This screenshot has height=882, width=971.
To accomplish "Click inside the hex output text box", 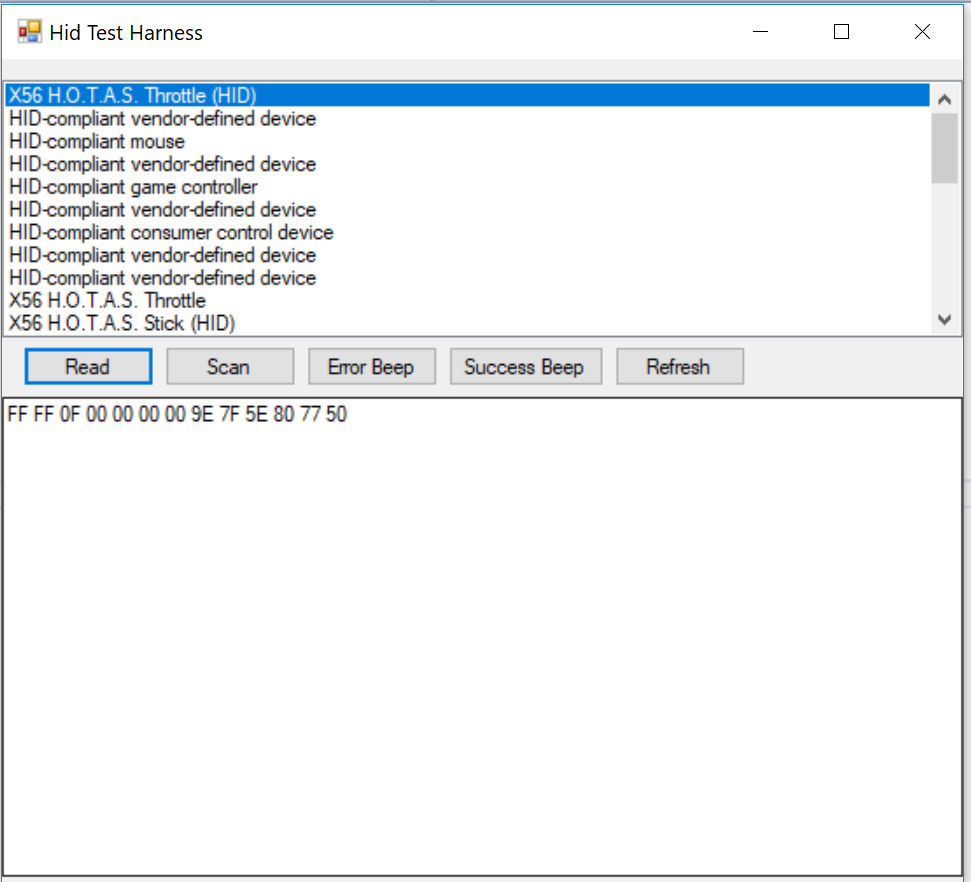I will tap(482, 637).
